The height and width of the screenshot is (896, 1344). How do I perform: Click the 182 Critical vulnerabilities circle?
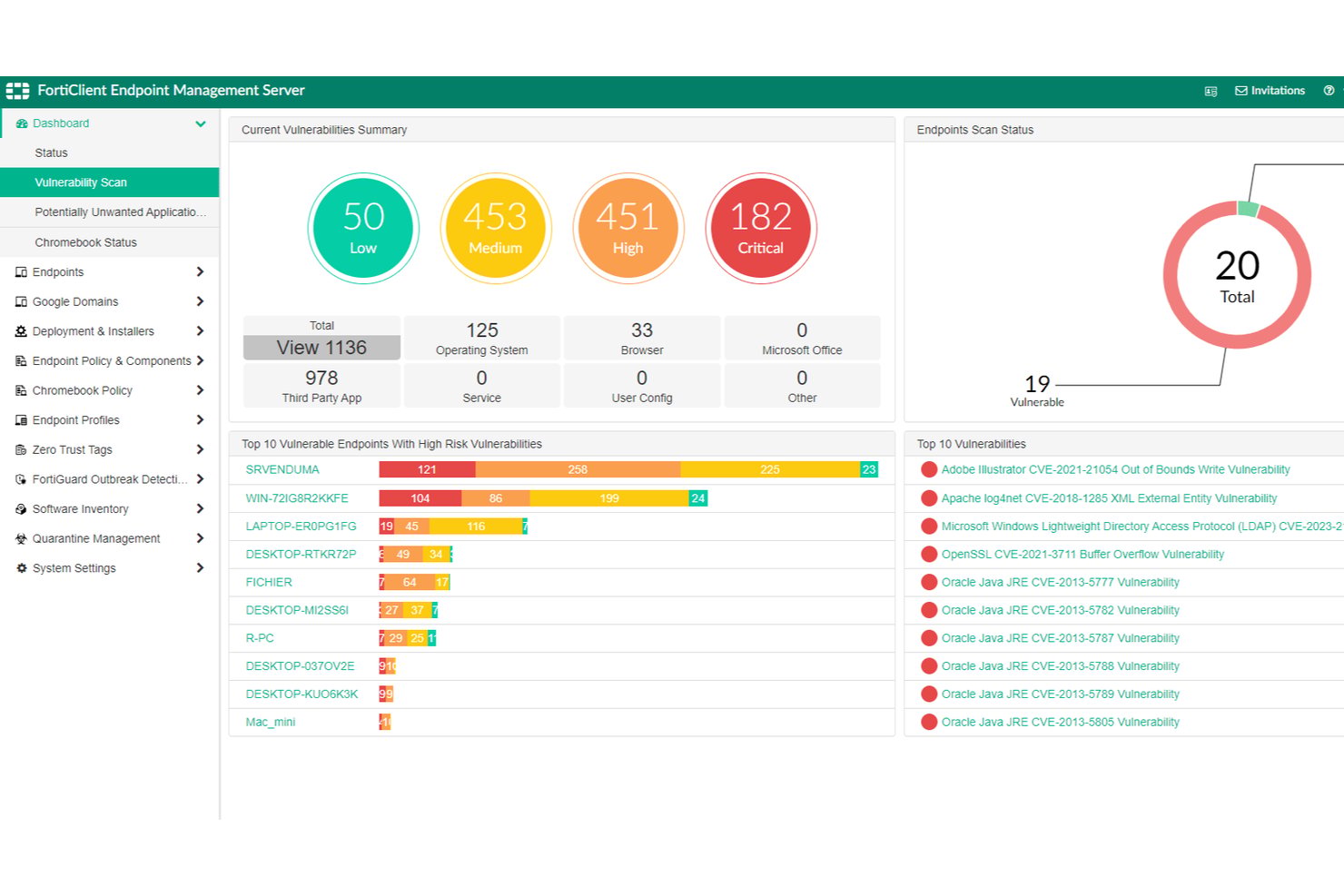coord(761,228)
